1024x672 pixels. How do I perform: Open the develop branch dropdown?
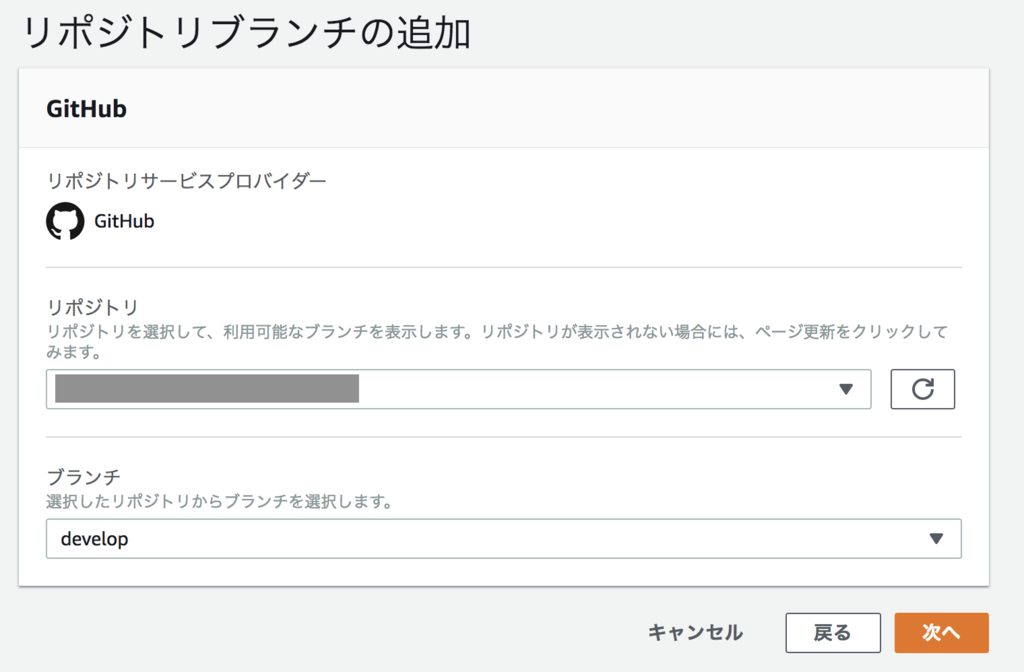tap(504, 539)
